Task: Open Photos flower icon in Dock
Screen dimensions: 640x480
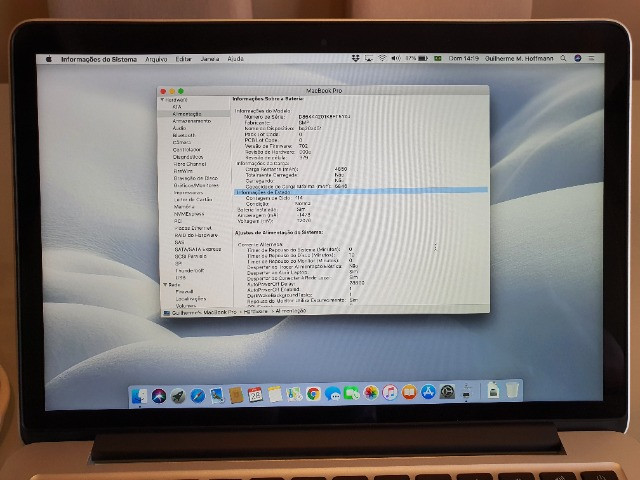Action: (371, 393)
